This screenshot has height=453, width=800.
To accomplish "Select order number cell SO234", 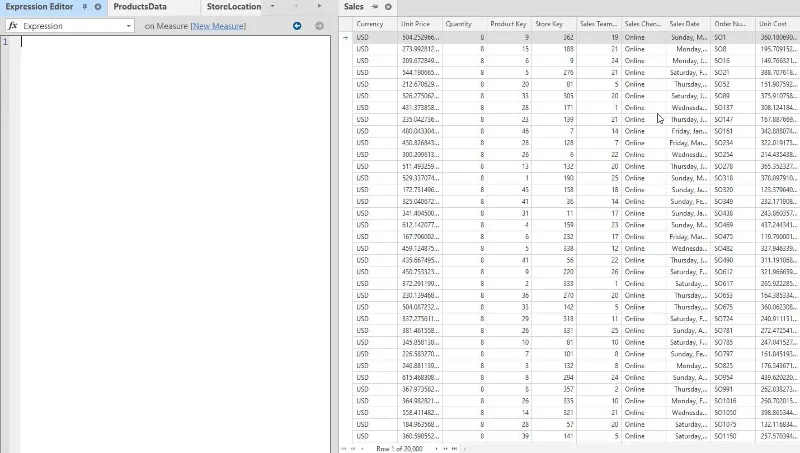I will coord(733,143).
